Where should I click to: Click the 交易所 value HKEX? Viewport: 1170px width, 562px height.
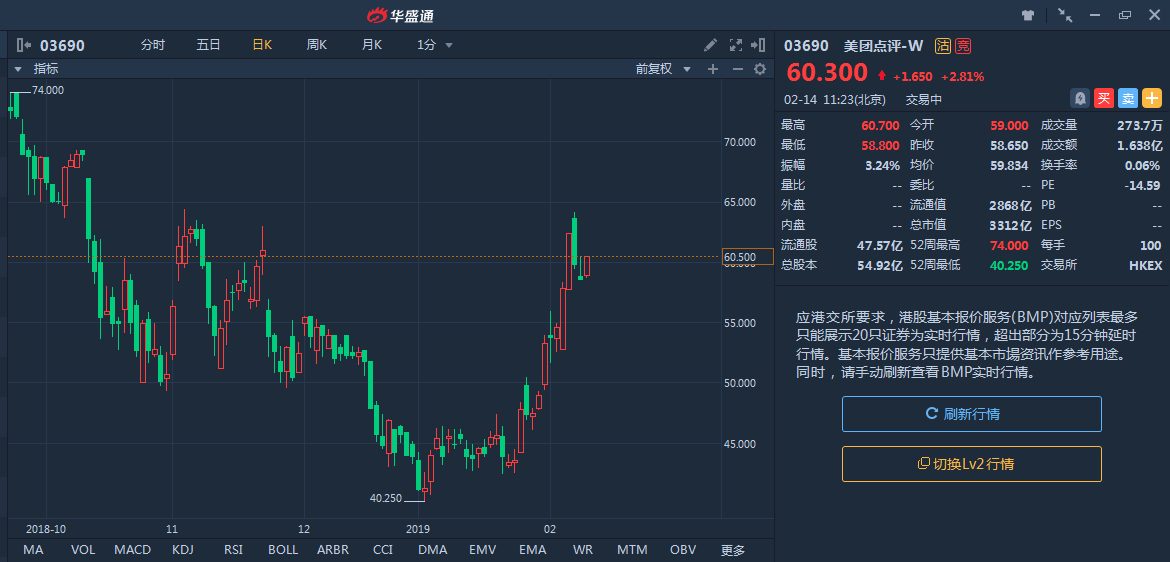[1145, 265]
